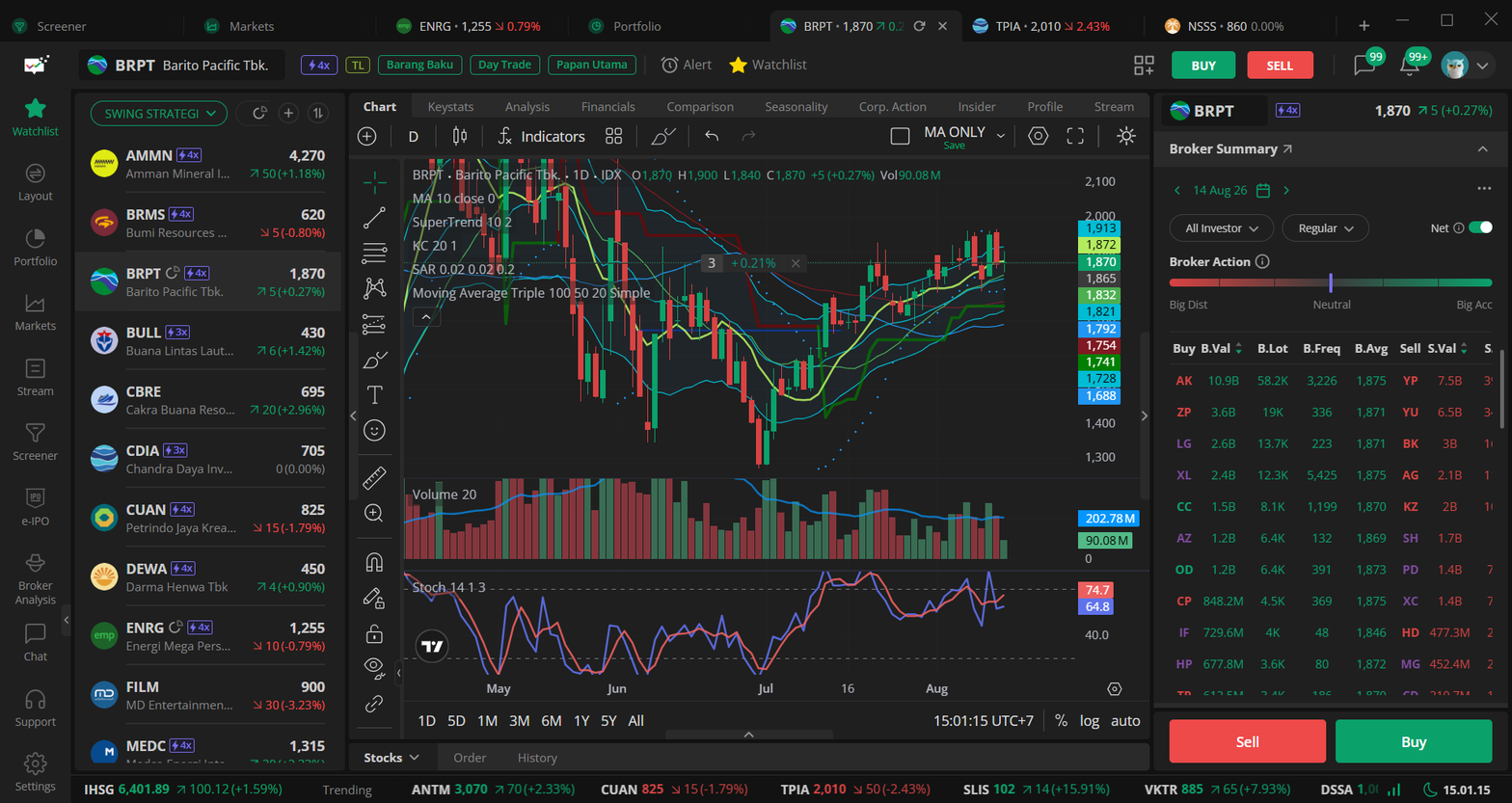Open chart fullscreen mode
Image resolution: width=1512 pixels, height=803 pixels.
point(1075,137)
